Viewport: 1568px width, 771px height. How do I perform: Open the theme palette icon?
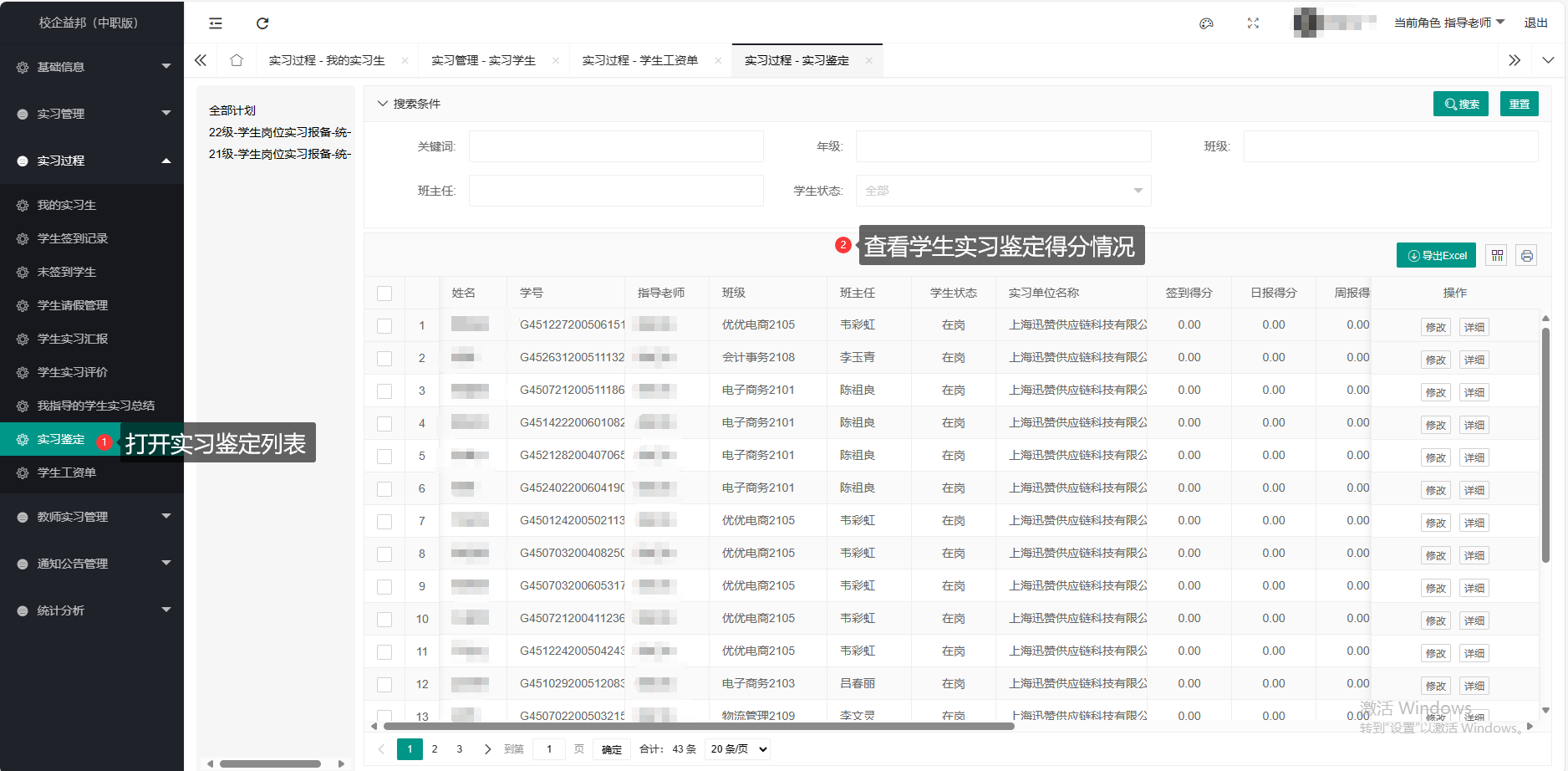(x=1206, y=23)
